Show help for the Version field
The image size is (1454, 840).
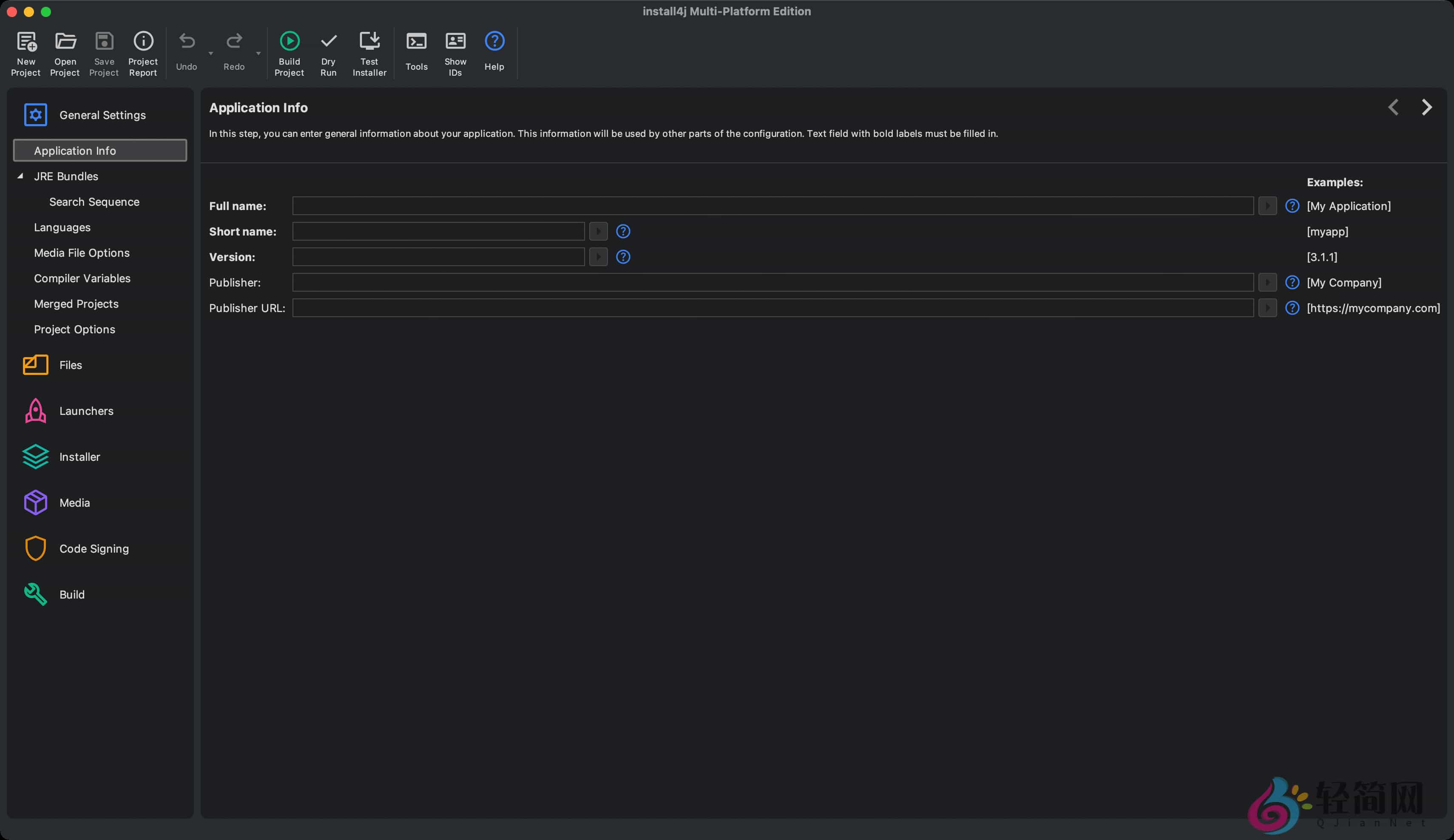pos(623,257)
